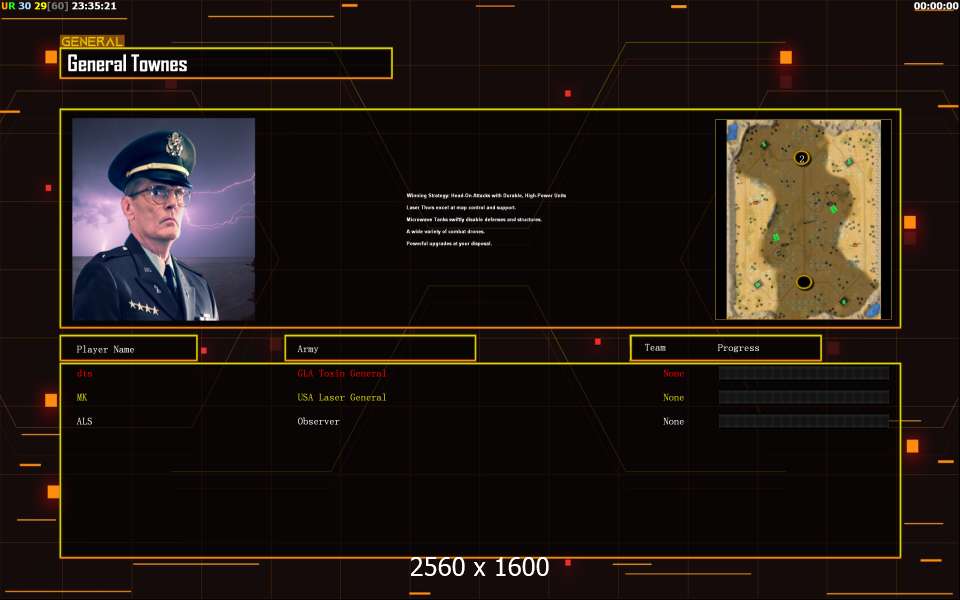Click the 'Microwave Tanks swiftly disable defenses' line

(474, 219)
